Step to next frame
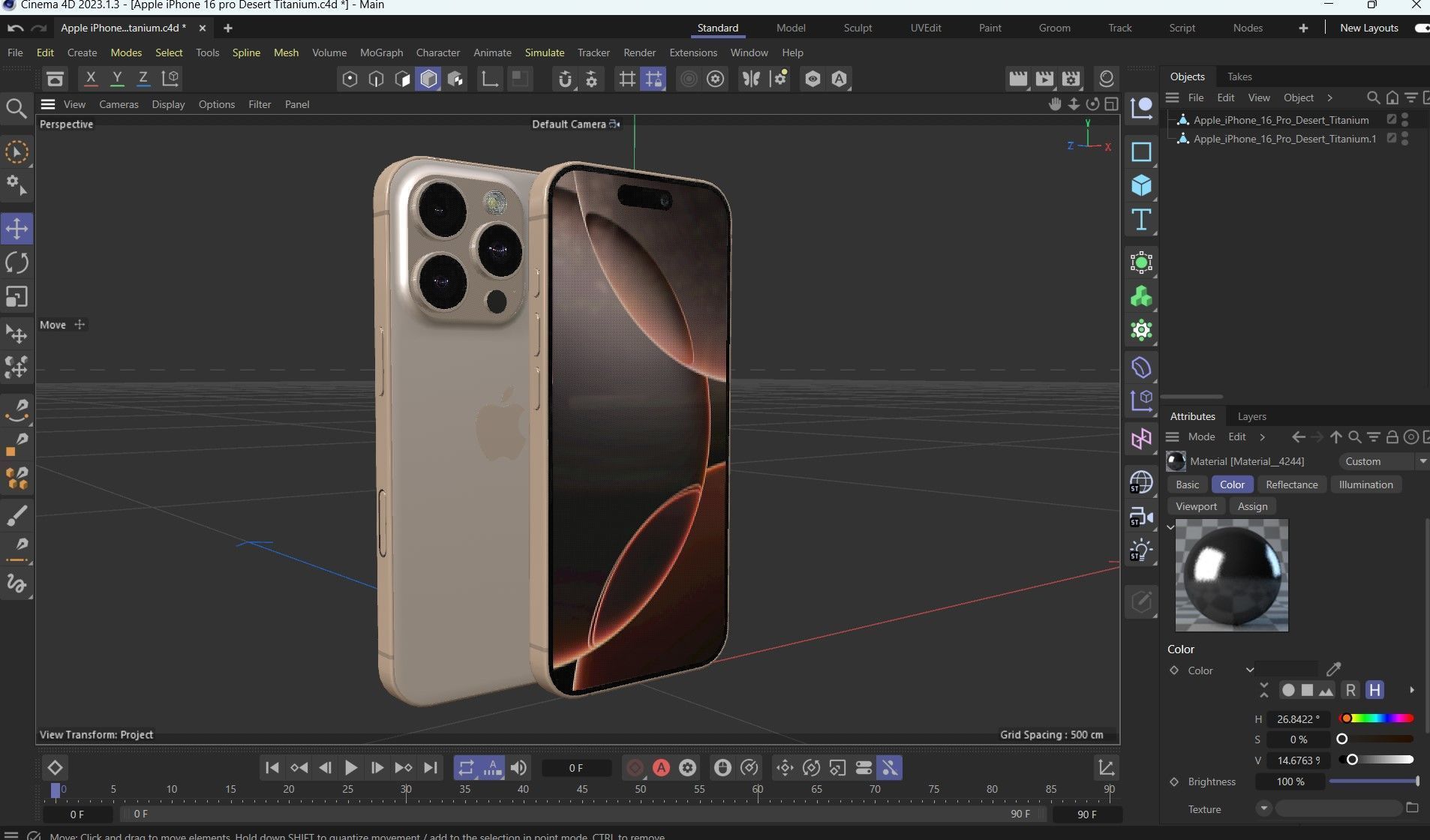 (377, 767)
